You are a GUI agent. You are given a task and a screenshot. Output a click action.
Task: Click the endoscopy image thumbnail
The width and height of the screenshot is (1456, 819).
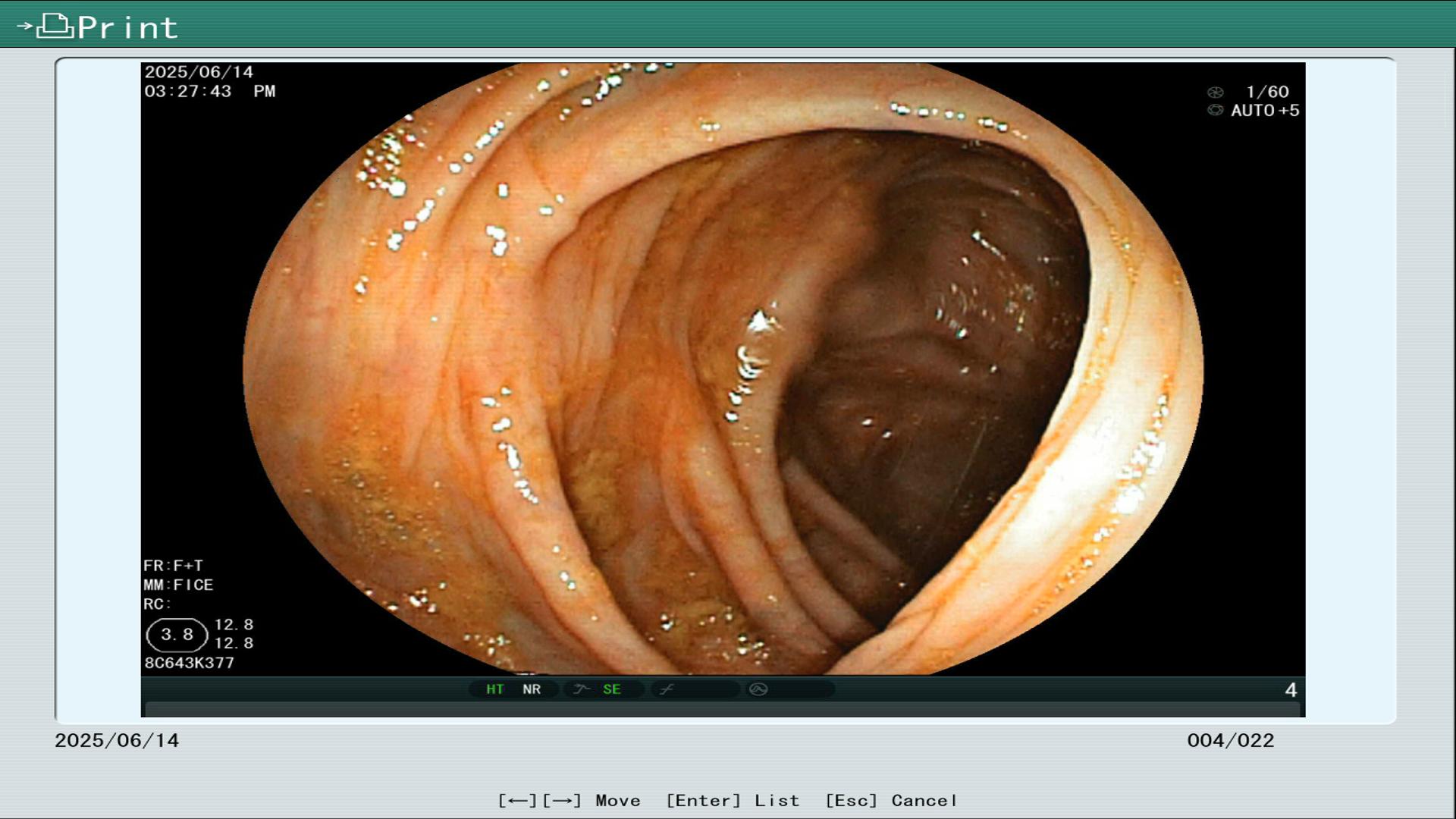pos(723,369)
